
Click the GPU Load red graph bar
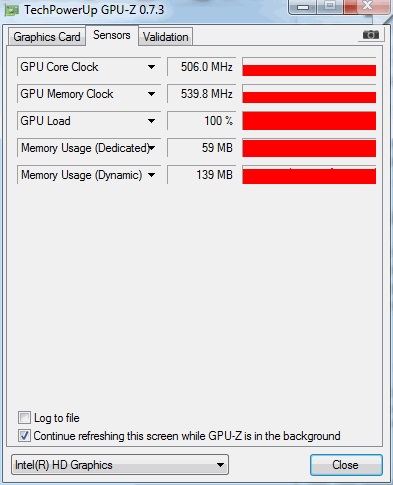click(x=309, y=121)
